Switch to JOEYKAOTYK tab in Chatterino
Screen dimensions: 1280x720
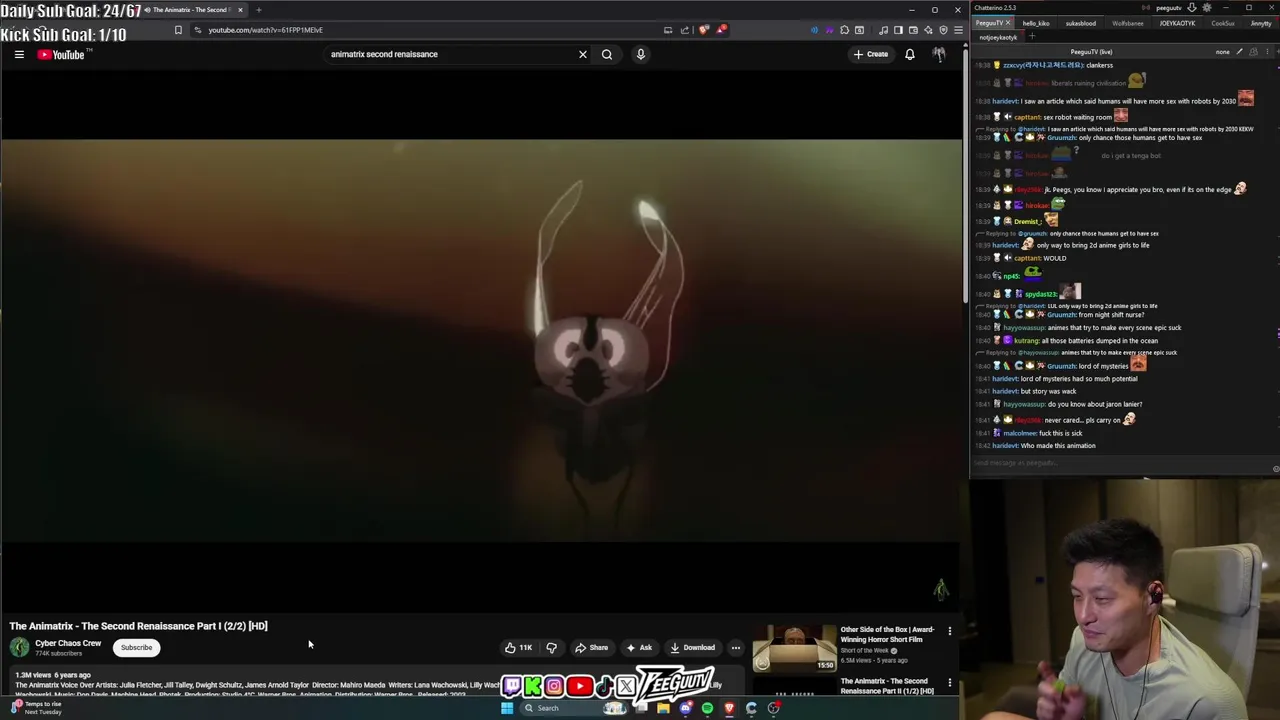pos(1177,23)
